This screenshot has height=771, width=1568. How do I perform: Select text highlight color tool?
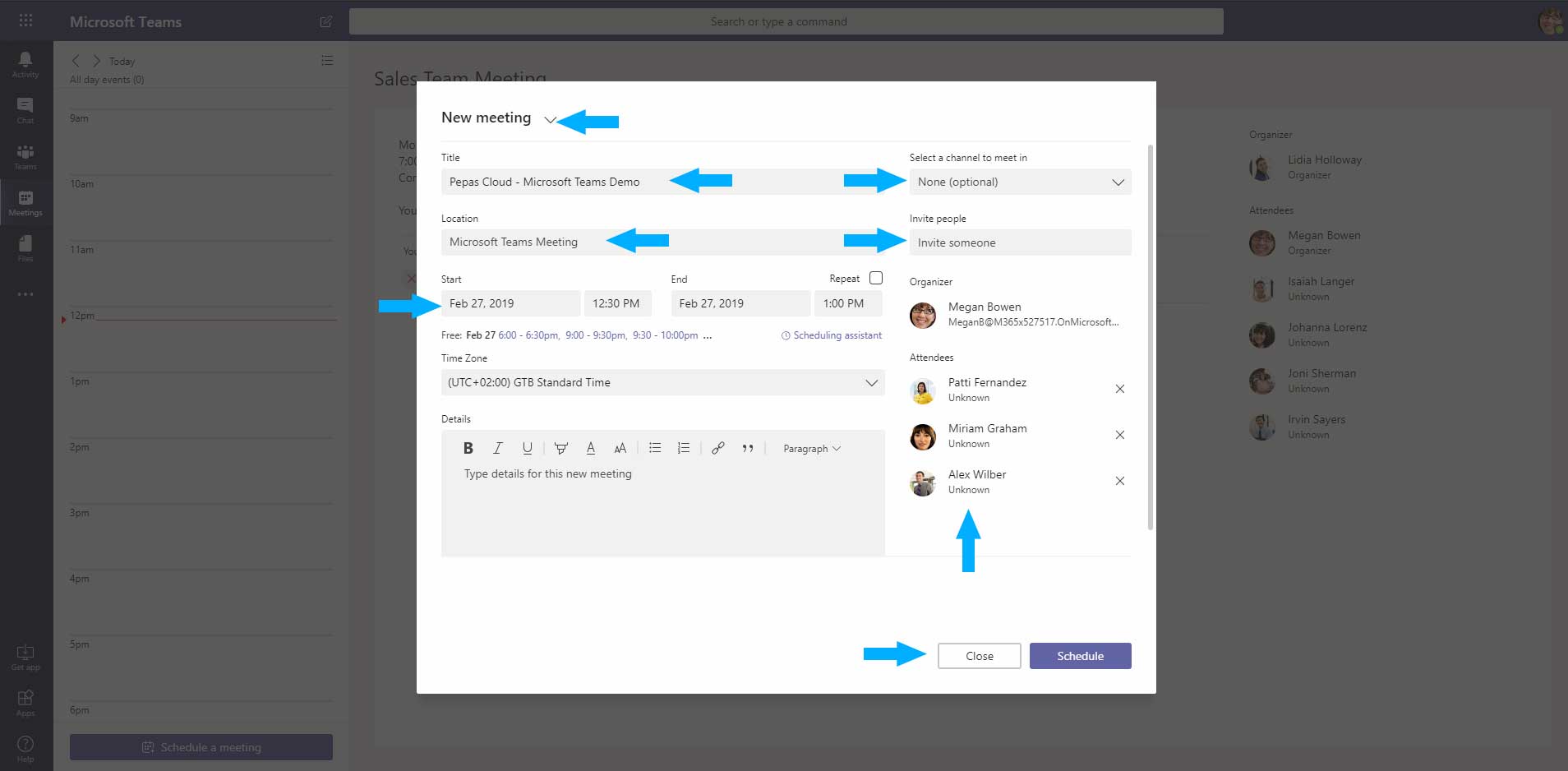pyautogui.click(x=560, y=448)
